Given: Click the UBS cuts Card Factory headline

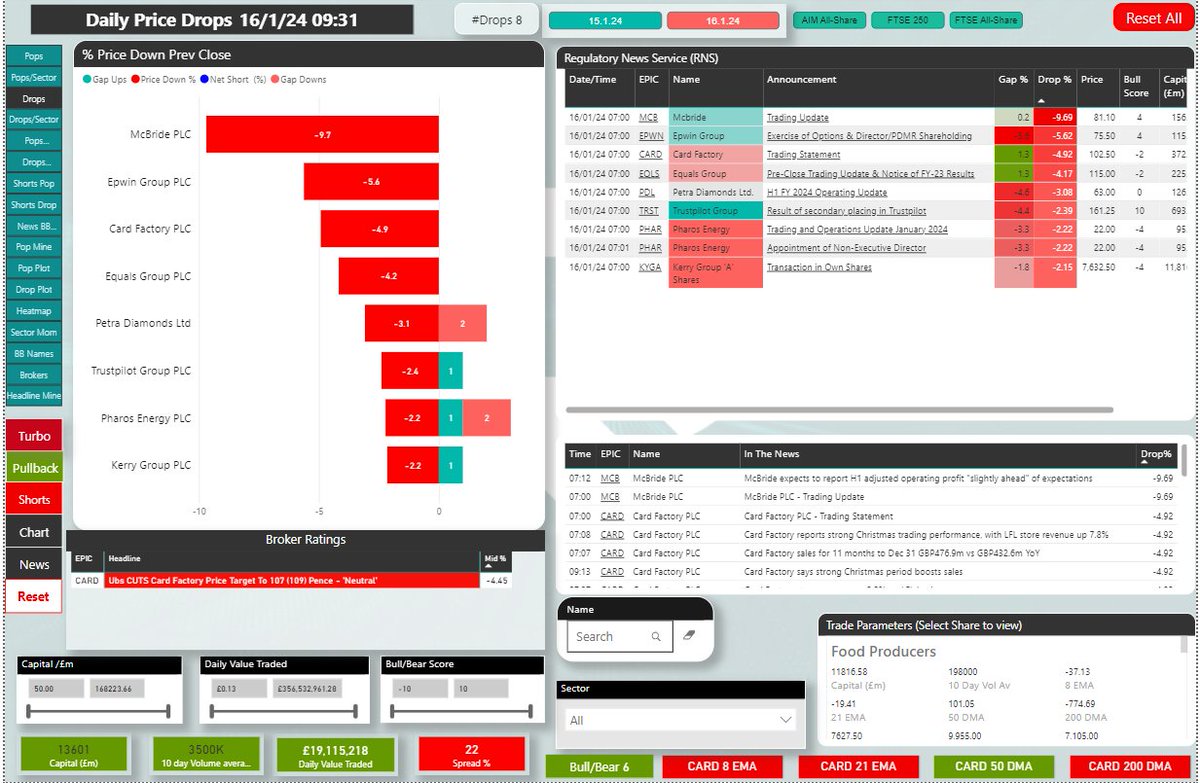Looking at the screenshot, I should [x=290, y=580].
